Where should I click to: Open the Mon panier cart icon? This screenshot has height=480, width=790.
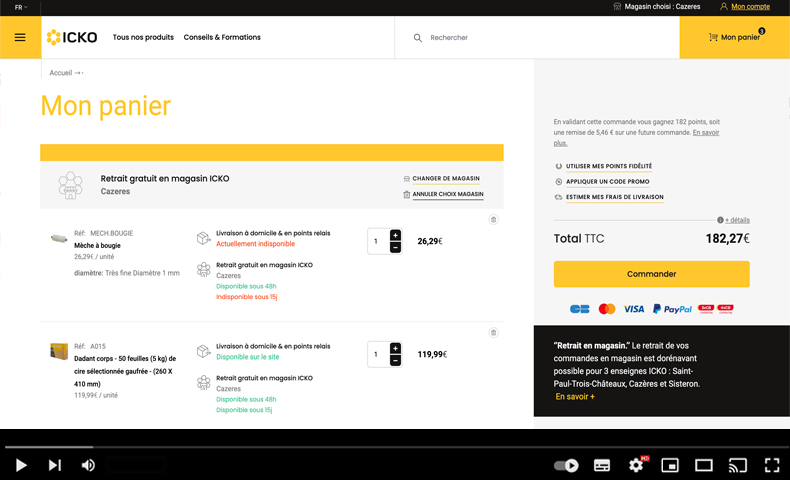(x=713, y=37)
